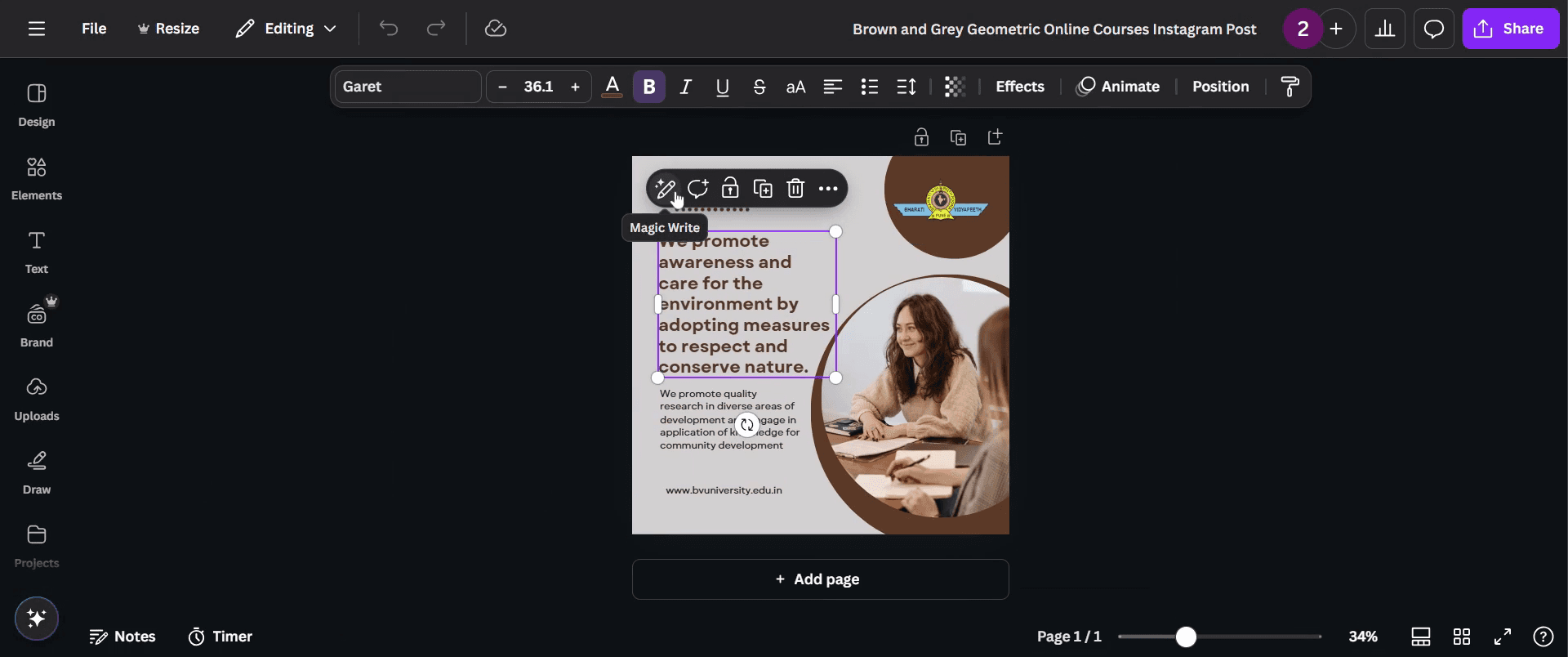This screenshot has height=657, width=1568.
Task: Open line spacing settings
Action: [x=906, y=87]
